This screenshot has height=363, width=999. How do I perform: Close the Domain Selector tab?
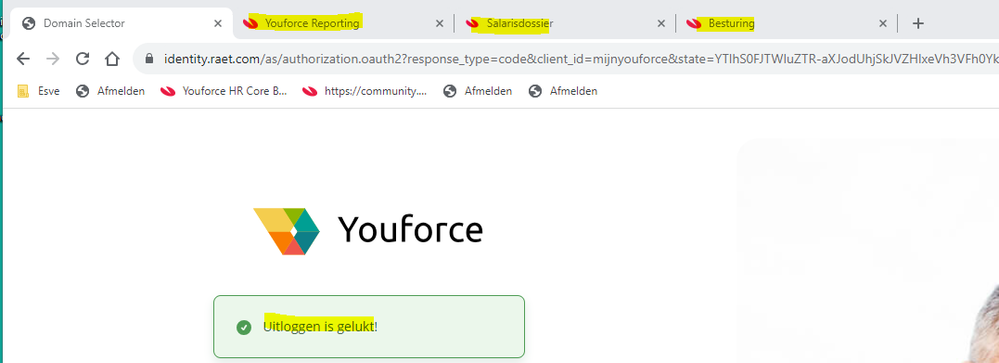[x=218, y=24]
